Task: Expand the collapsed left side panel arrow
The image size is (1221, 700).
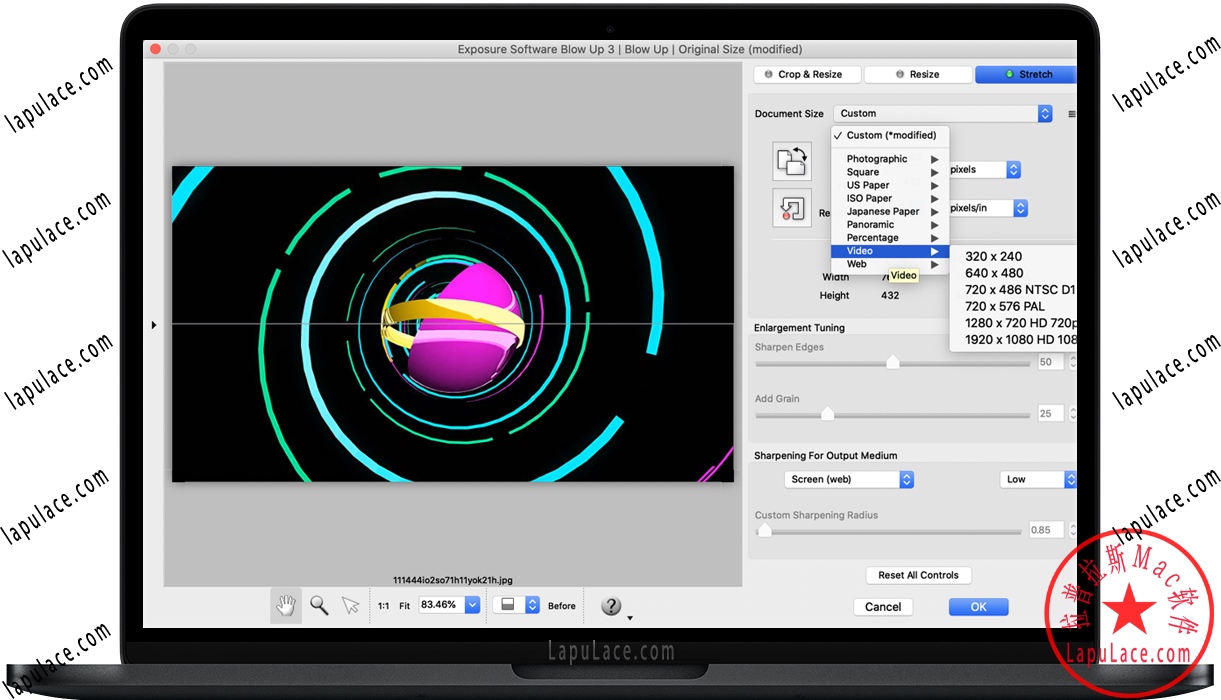Action: (x=153, y=324)
